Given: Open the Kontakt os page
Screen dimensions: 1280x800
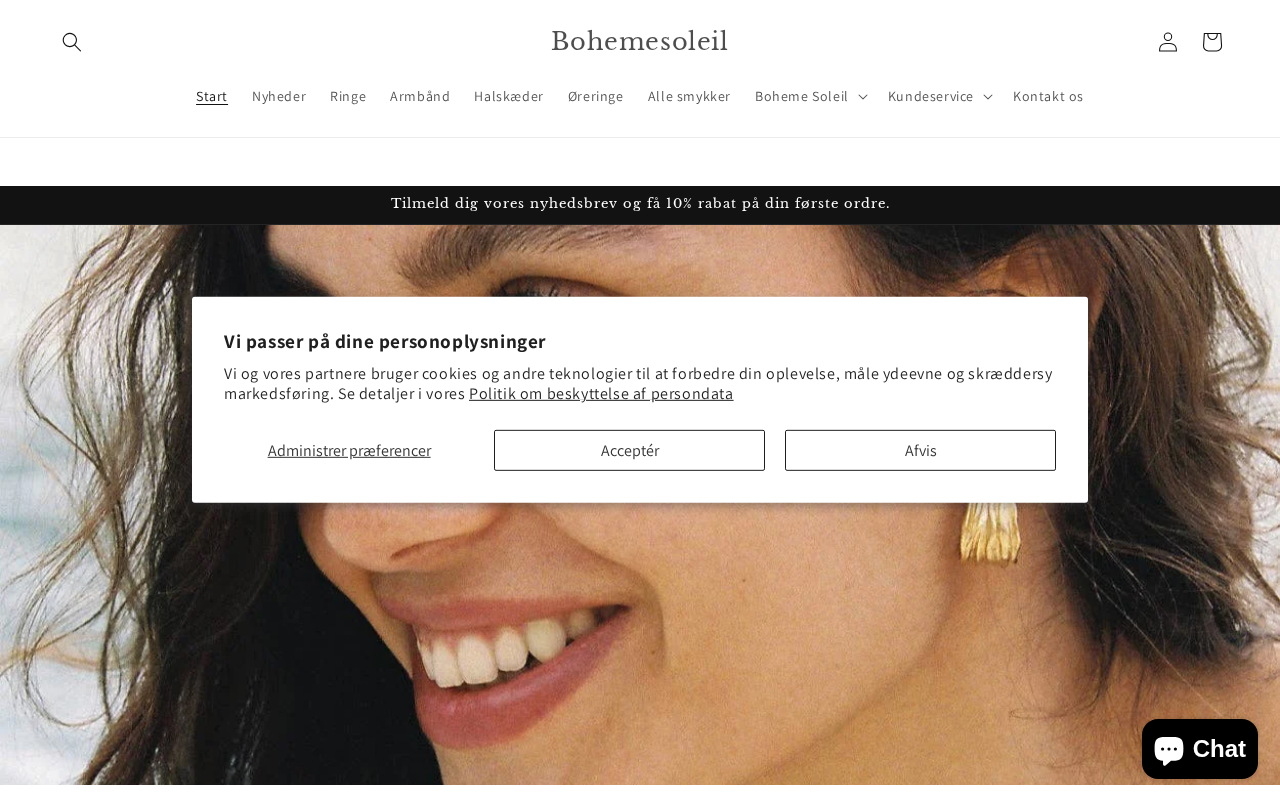Looking at the screenshot, I should (x=1048, y=96).
